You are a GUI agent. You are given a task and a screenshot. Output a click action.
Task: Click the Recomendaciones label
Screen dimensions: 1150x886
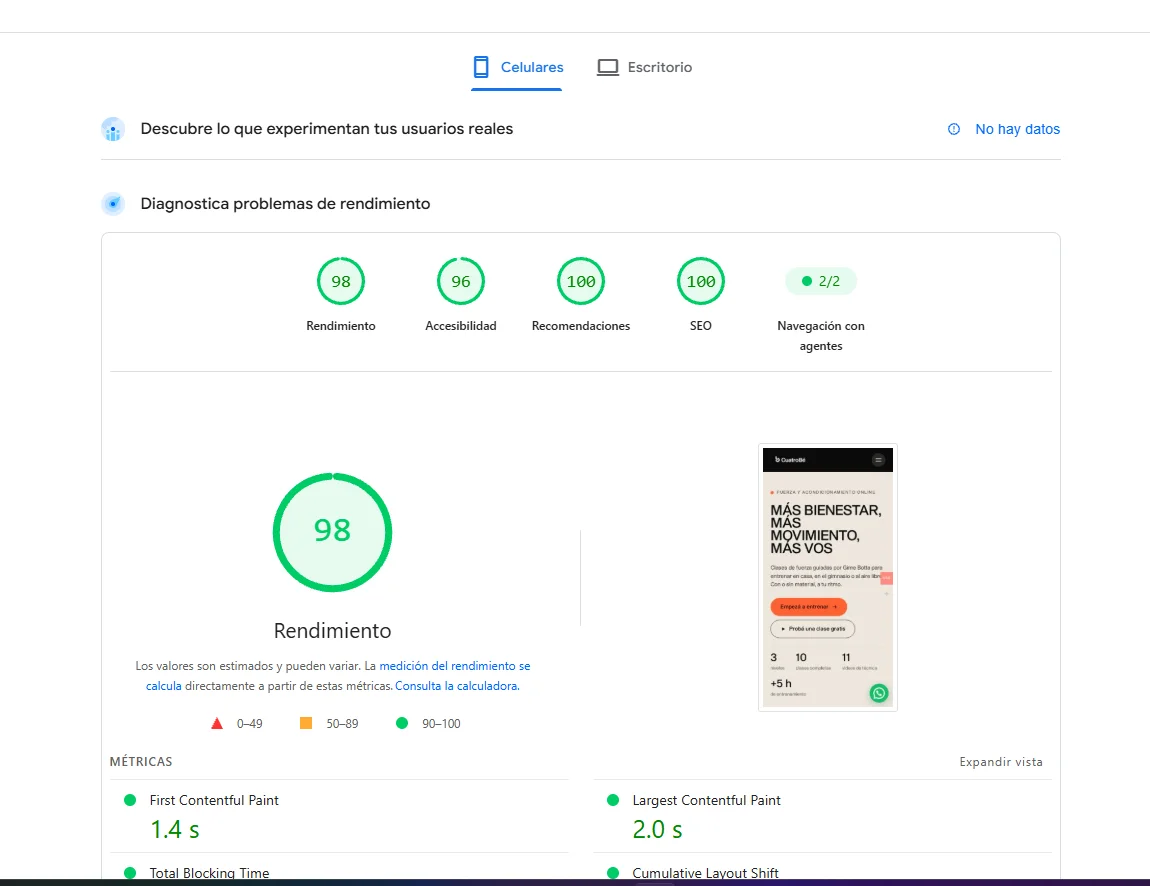pyautogui.click(x=581, y=326)
